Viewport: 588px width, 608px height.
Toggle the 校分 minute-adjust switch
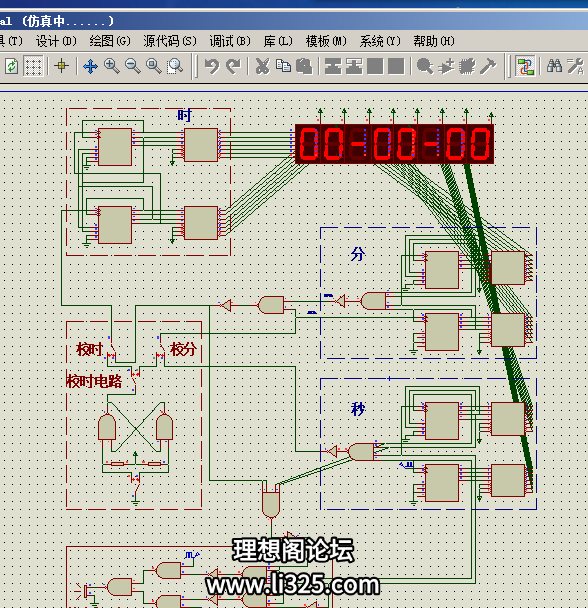[161, 349]
